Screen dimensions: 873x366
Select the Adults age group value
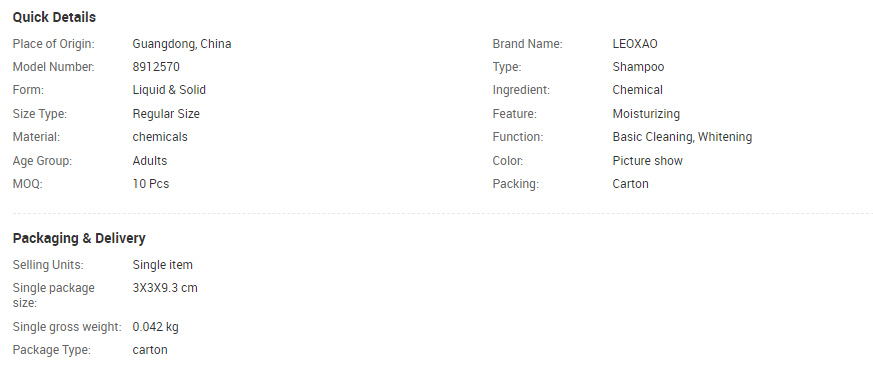point(150,161)
